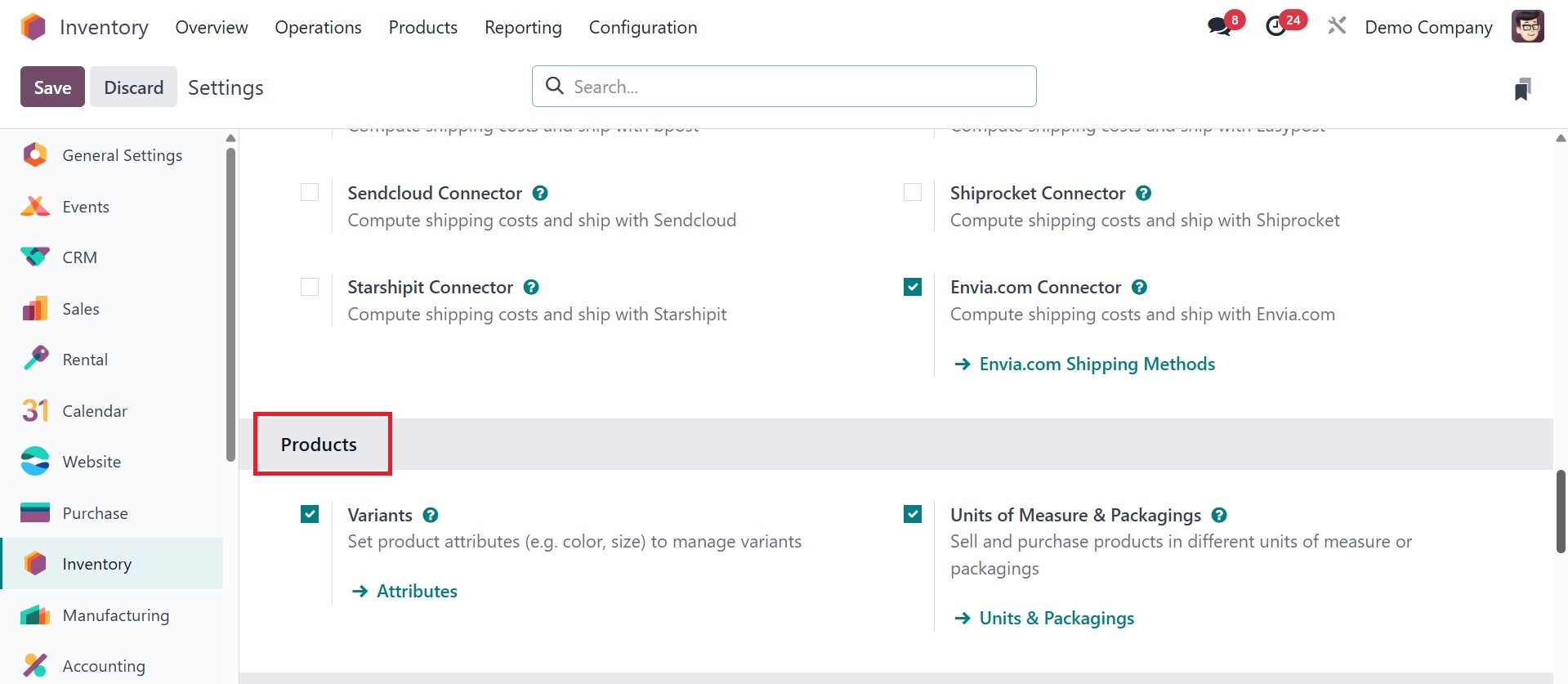The height and width of the screenshot is (684, 1568).
Task: Open the Demo Company switcher
Action: 1428,28
